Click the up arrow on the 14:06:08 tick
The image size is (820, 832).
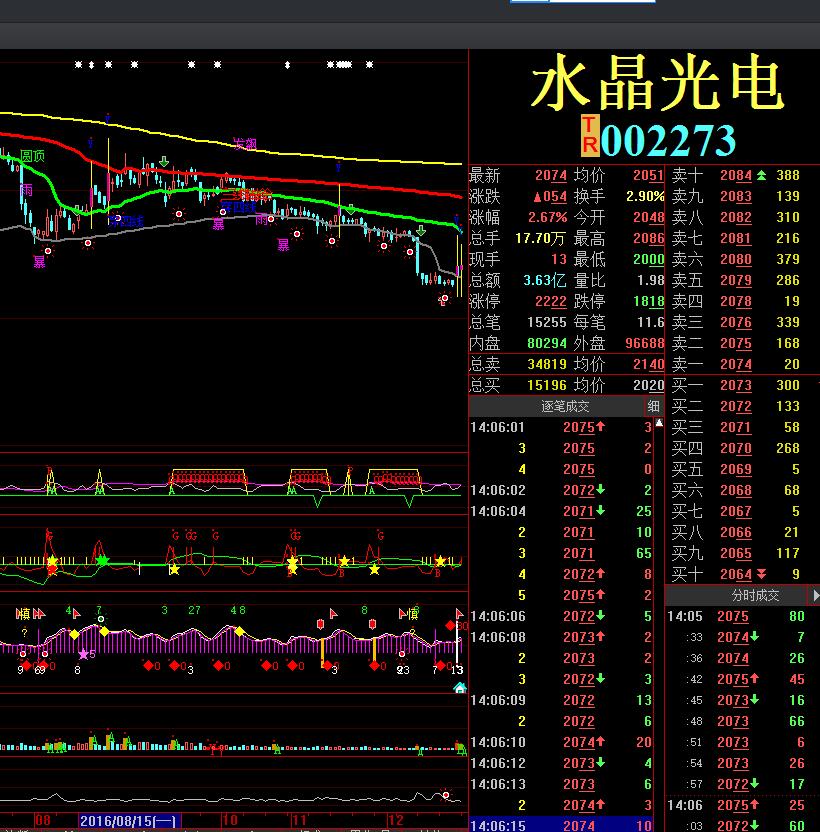(x=600, y=636)
